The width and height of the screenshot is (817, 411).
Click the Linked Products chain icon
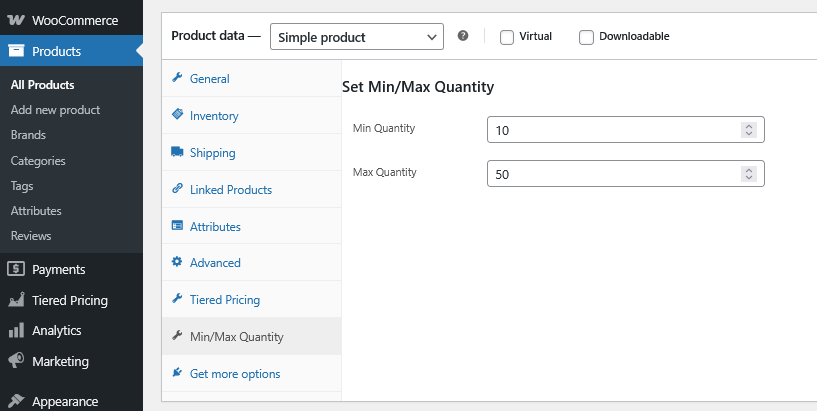[x=177, y=189]
